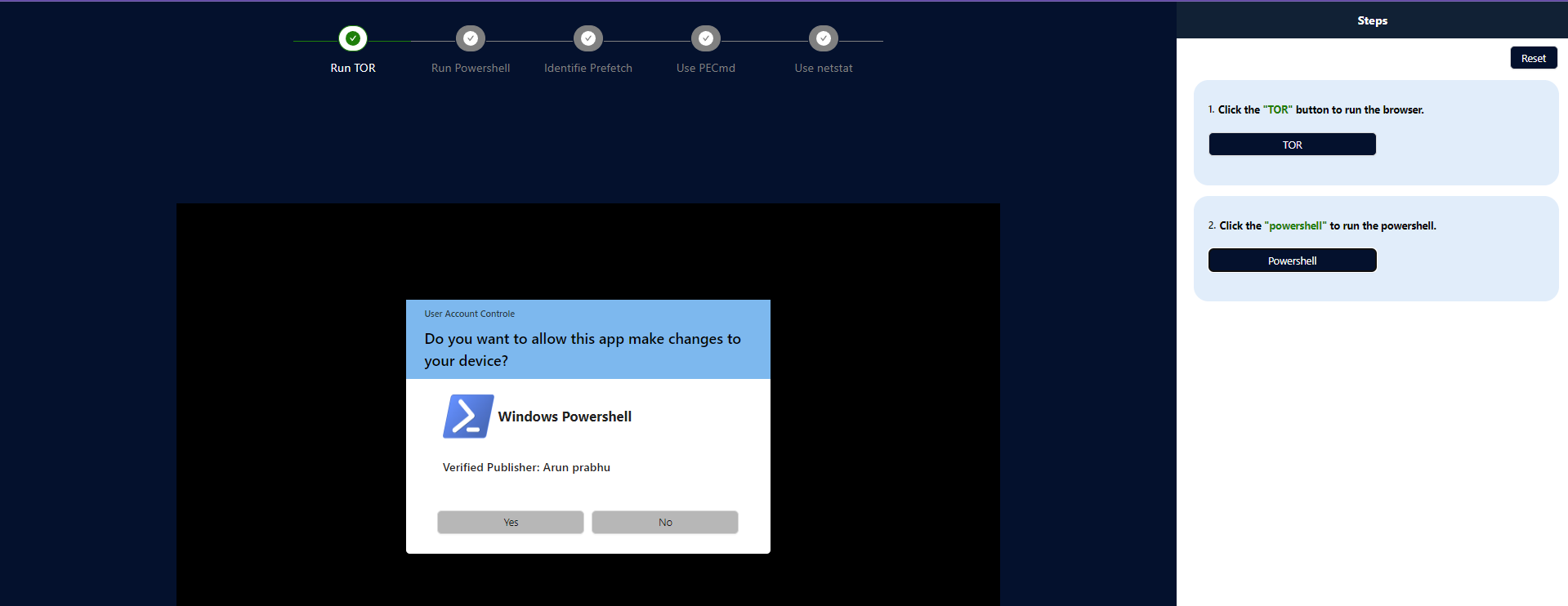This screenshot has height=606, width=1568.
Task: Click the "Run TOR" step label
Action: [x=353, y=69]
